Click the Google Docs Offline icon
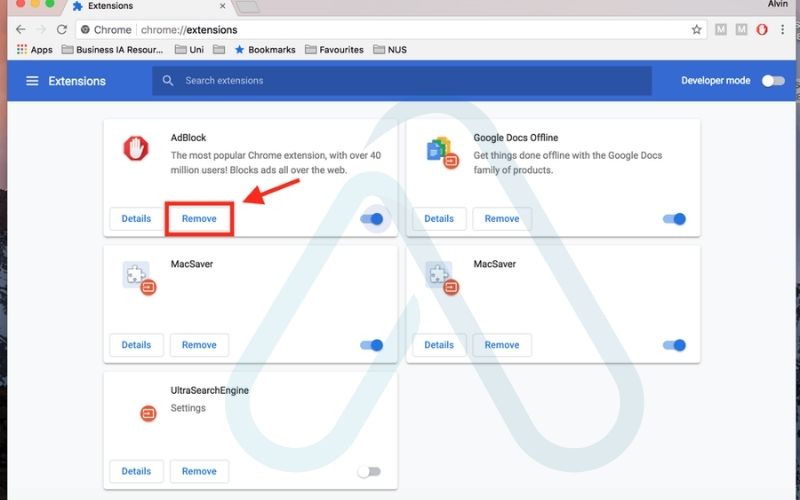This screenshot has height=500, width=800. [x=440, y=151]
